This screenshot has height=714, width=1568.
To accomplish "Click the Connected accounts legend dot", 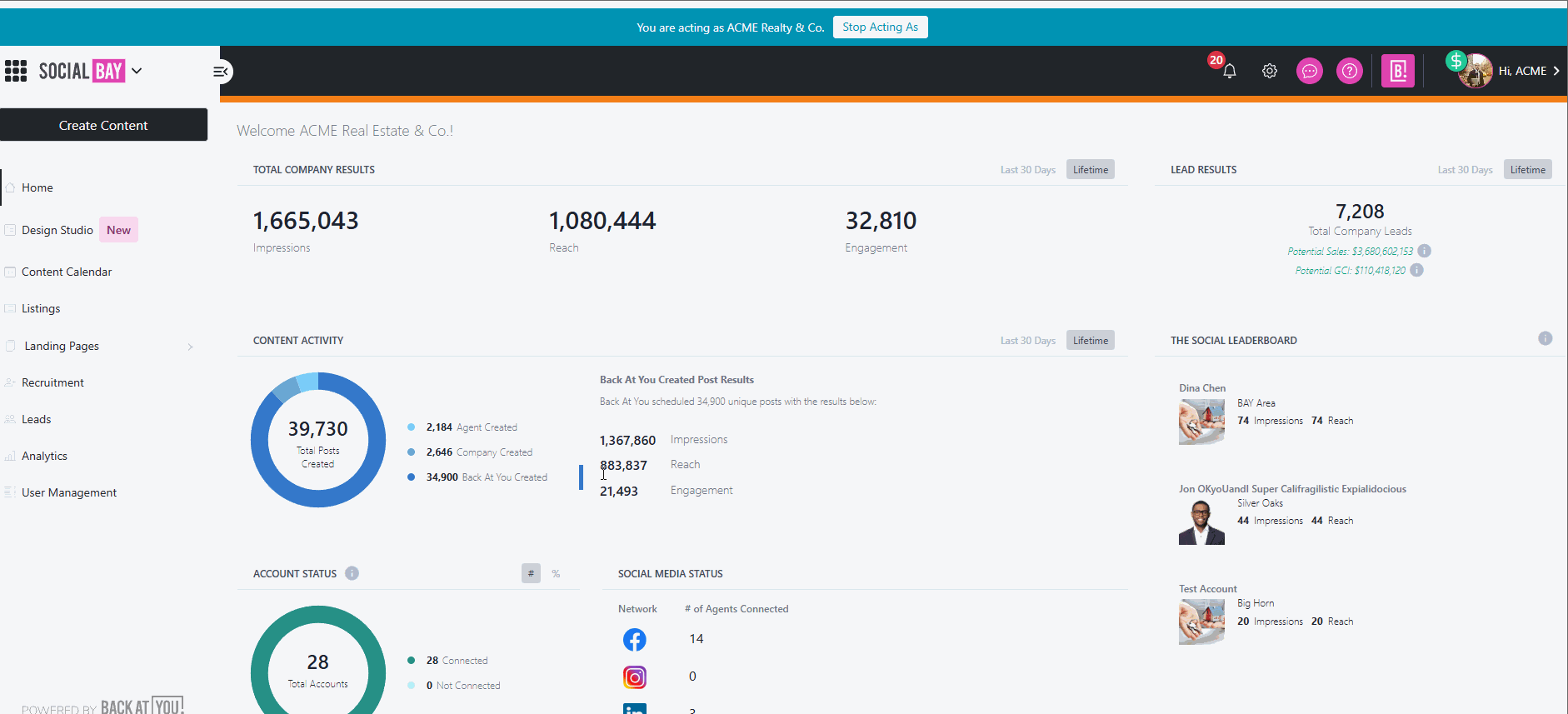I will (x=412, y=661).
